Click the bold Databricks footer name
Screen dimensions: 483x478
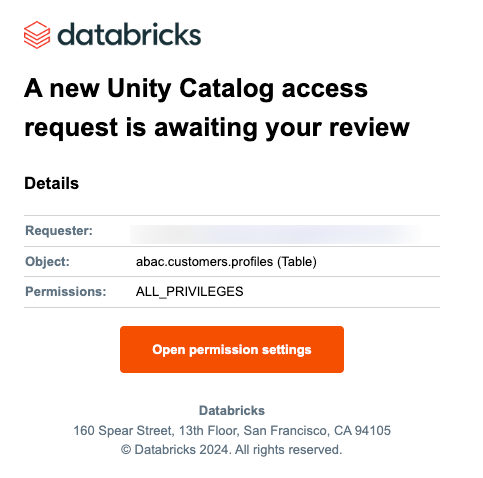tap(232, 411)
